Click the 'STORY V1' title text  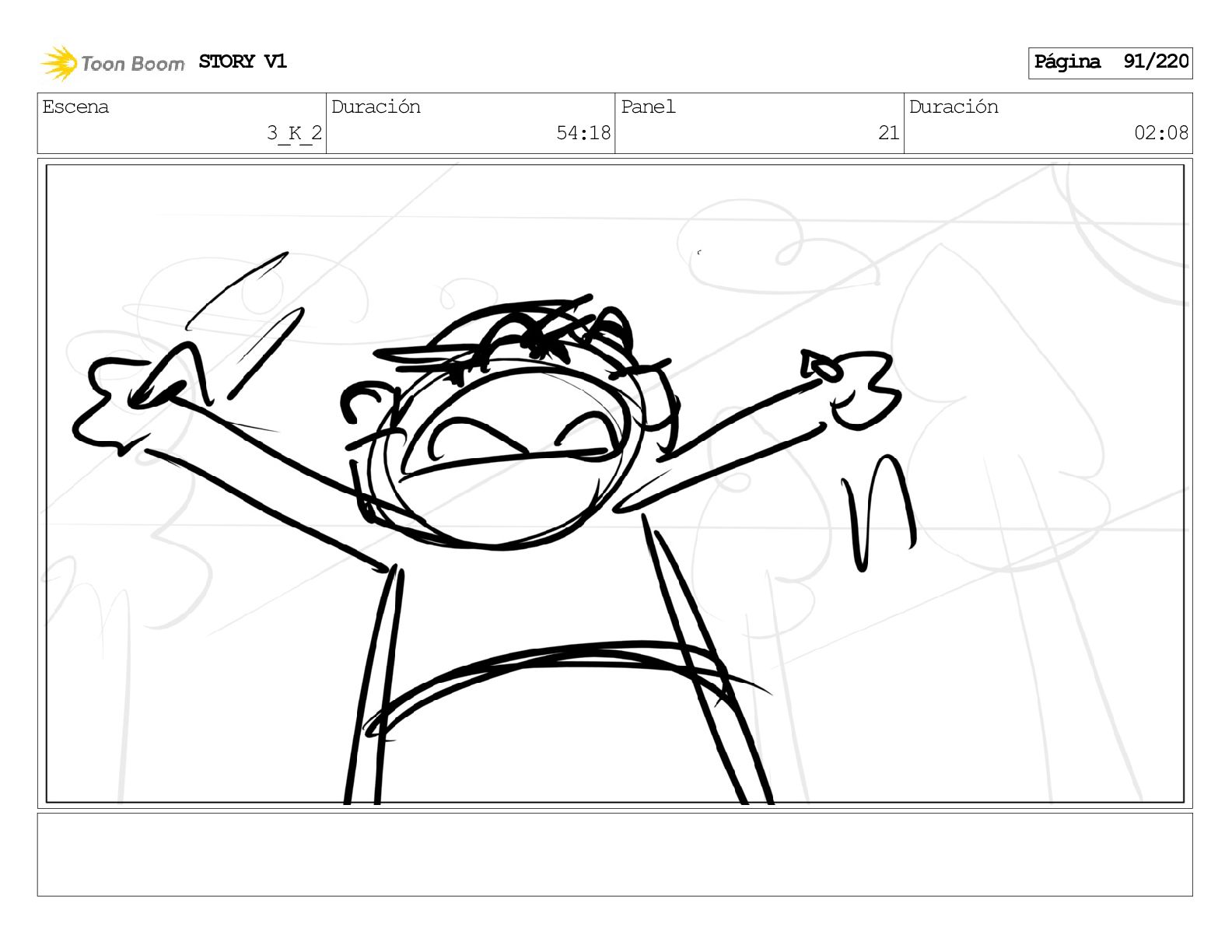[243, 61]
